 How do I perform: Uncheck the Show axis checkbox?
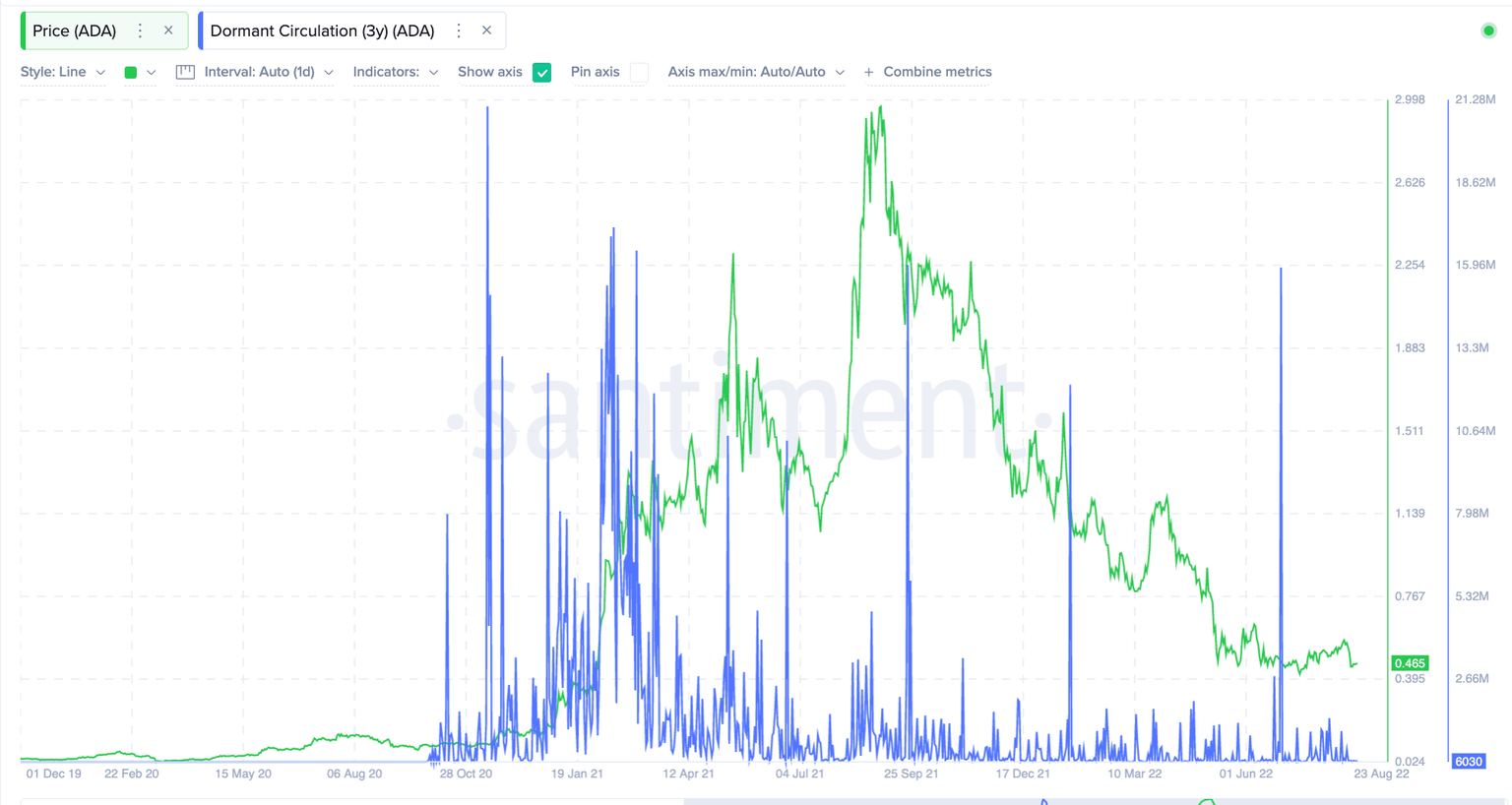click(x=542, y=72)
